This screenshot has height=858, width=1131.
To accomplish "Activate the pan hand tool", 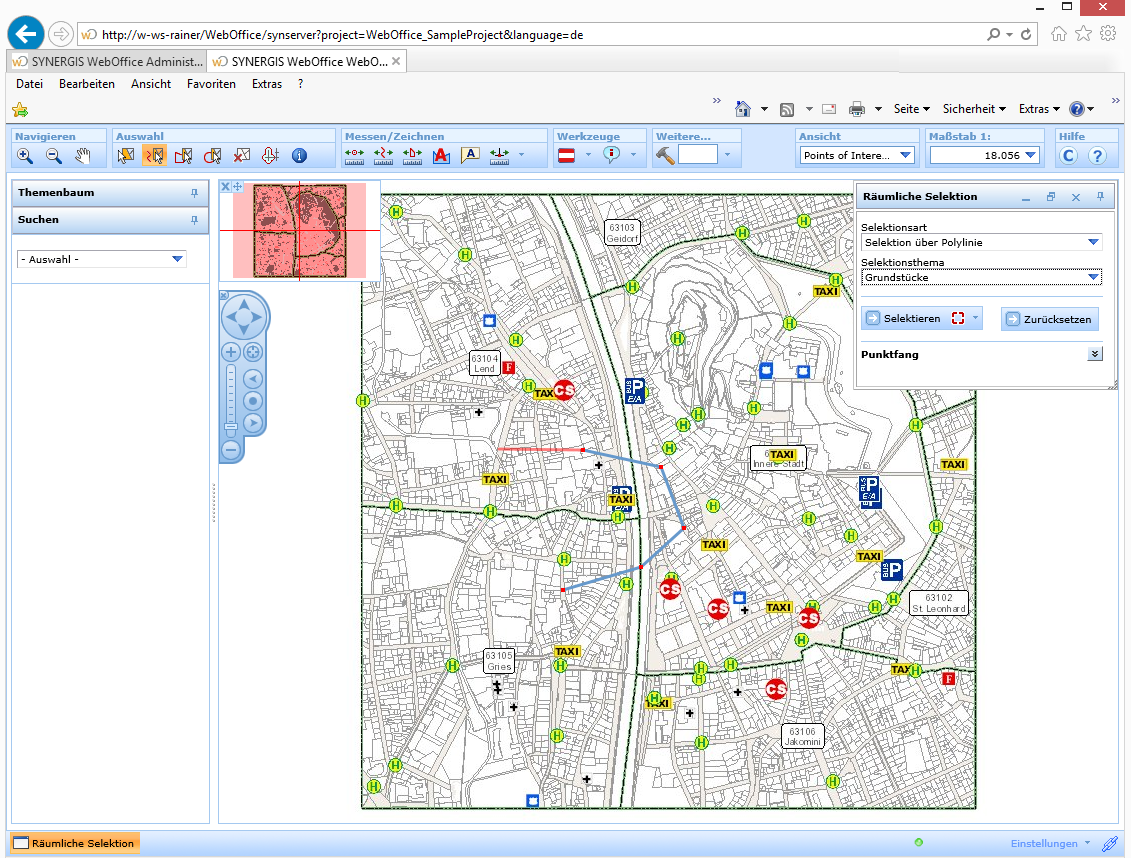I will (x=84, y=156).
